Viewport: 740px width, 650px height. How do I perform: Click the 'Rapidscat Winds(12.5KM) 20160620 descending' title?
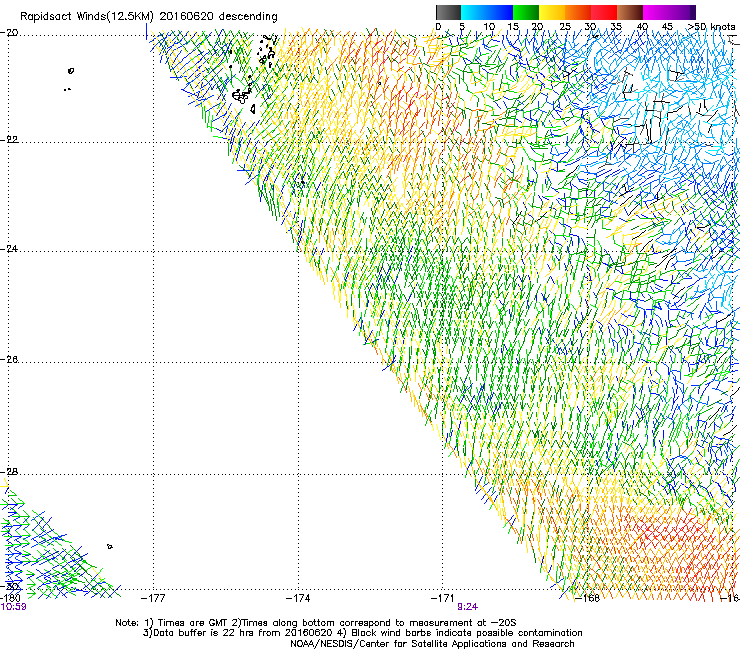coord(149,17)
